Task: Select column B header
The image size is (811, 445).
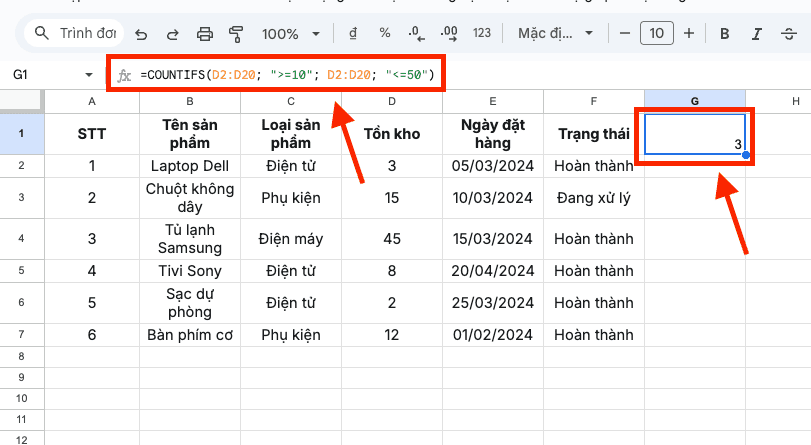Action: coord(190,101)
